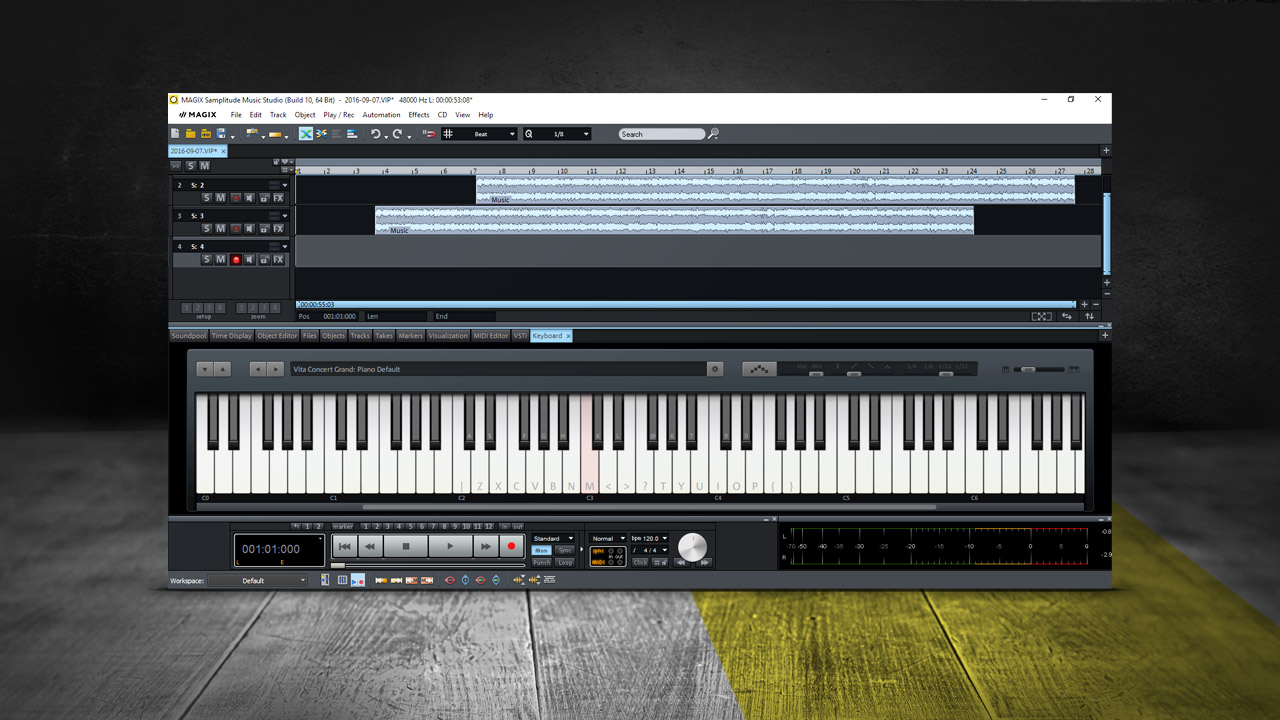Image resolution: width=1280 pixels, height=720 pixels.
Task: Click the magnifier icon next to Search
Action: point(713,134)
